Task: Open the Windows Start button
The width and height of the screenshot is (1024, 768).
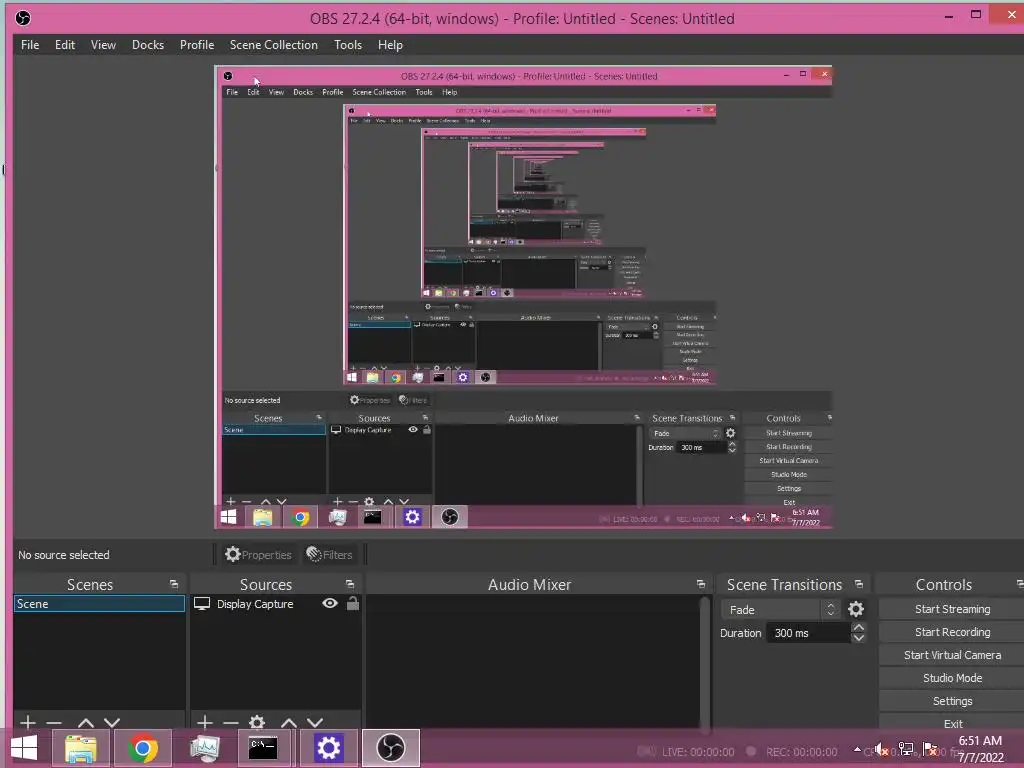Action: pos(24,748)
